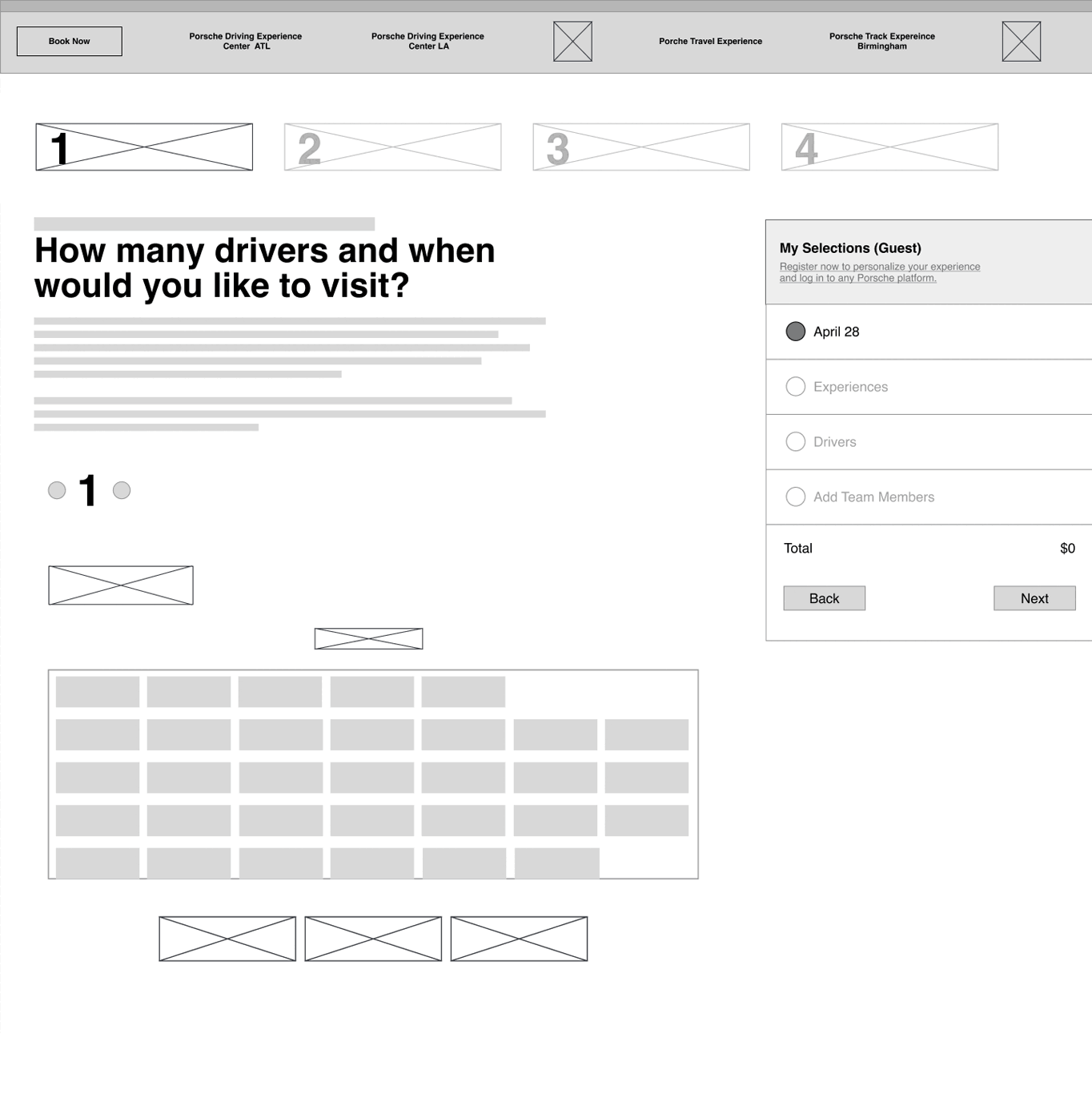Click the center logo placeholder in the nav bar
The height and width of the screenshot is (1102, 1092).
tap(572, 42)
